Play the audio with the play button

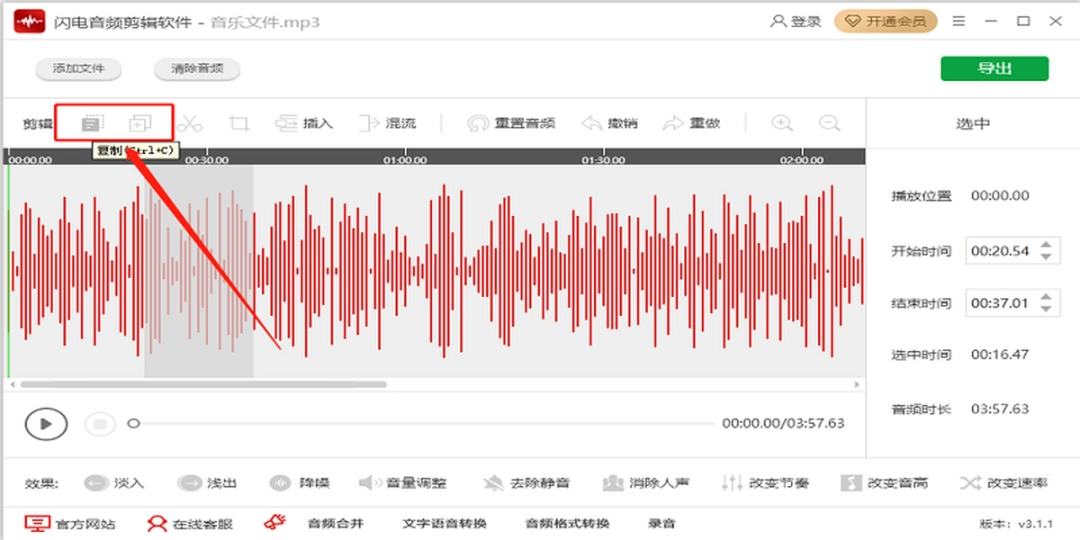coord(46,424)
